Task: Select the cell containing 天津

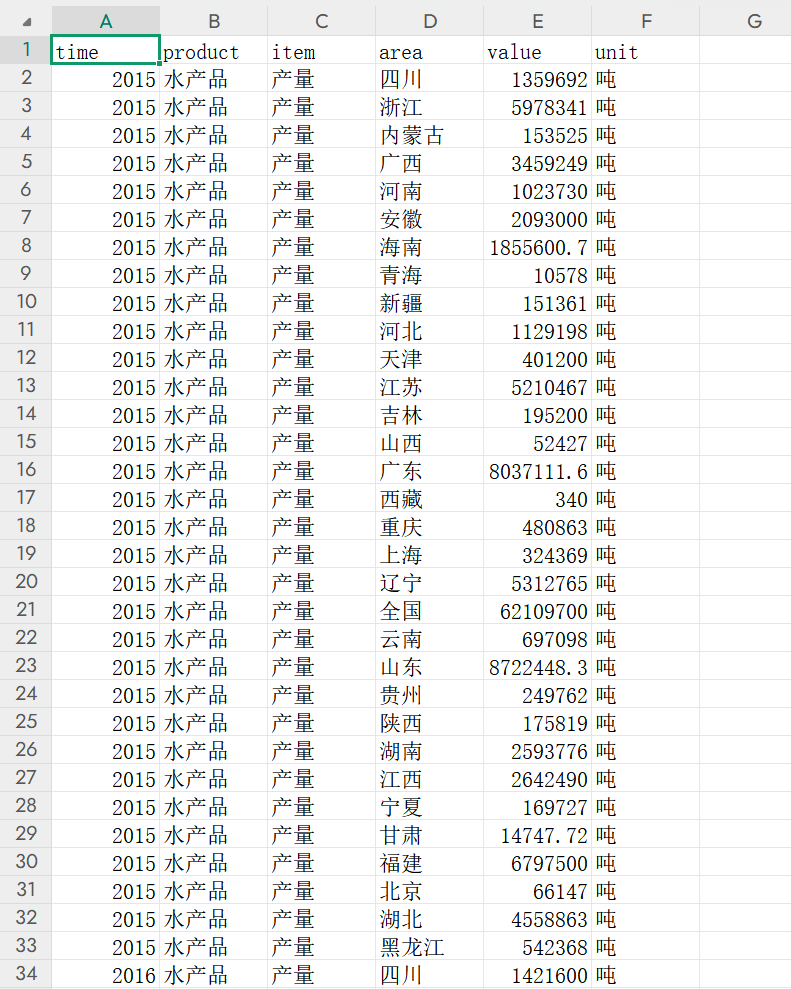Action: pyautogui.click(x=430, y=358)
